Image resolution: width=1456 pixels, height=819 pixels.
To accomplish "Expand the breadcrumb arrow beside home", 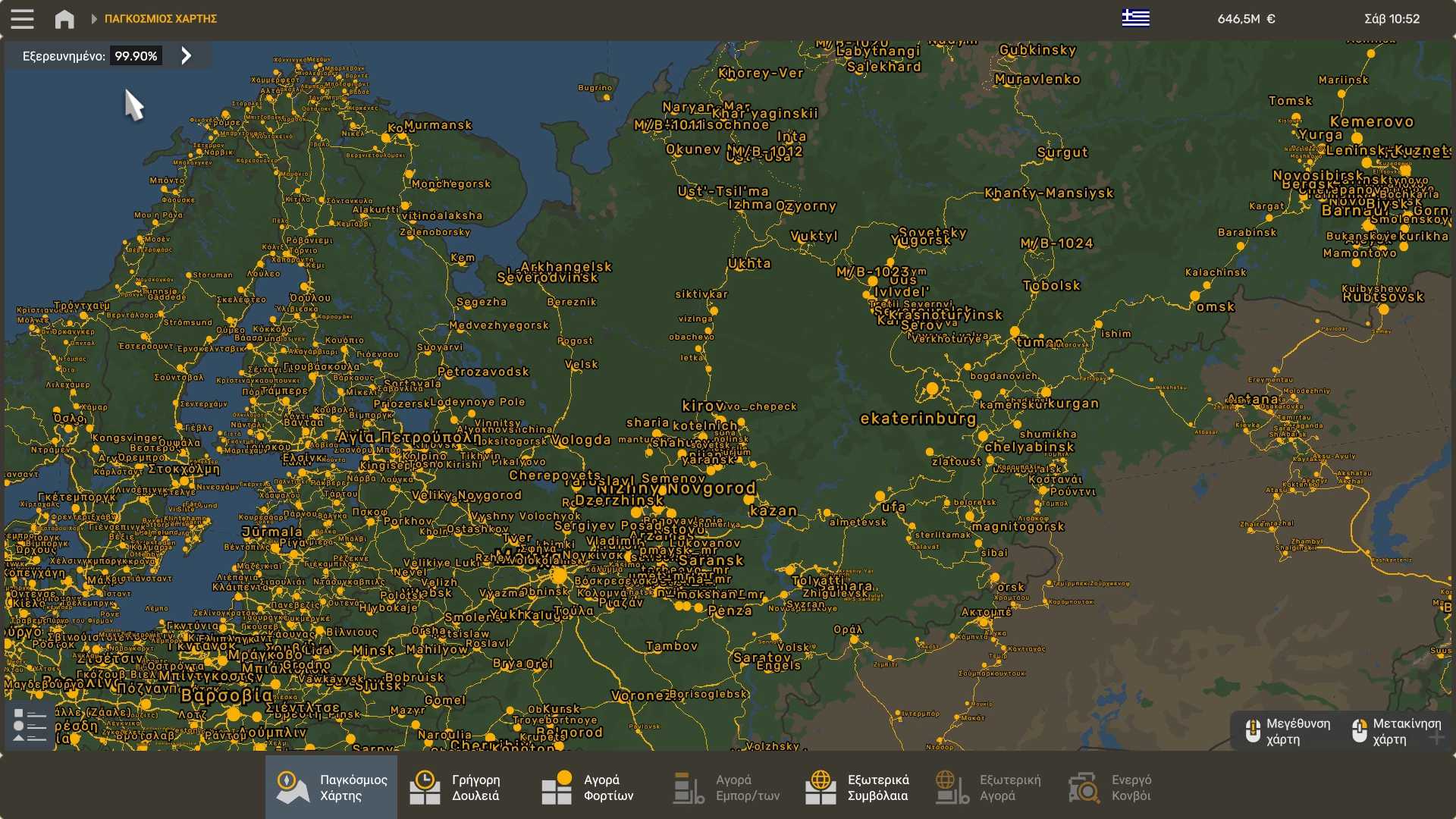I will (x=94, y=19).
